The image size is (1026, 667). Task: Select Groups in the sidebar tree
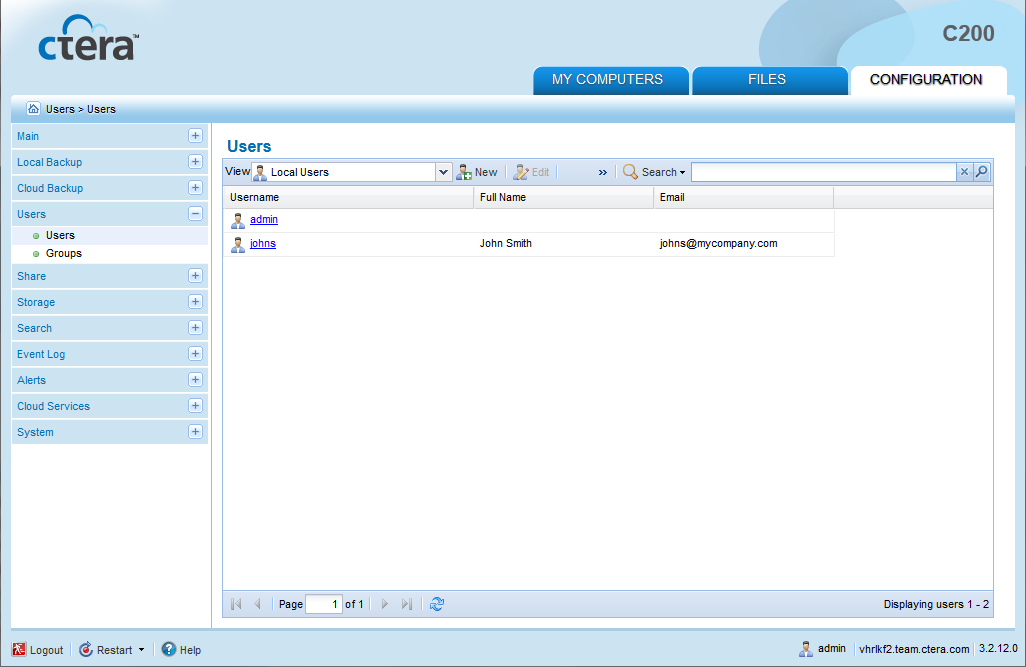[64, 253]
